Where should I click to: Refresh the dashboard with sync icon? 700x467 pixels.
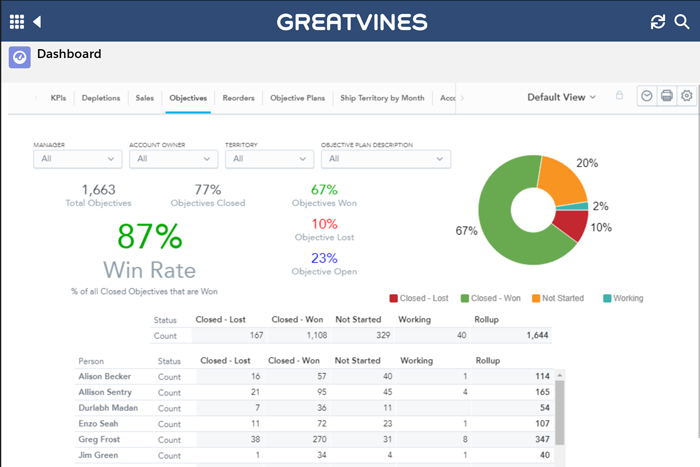point(657,21)
